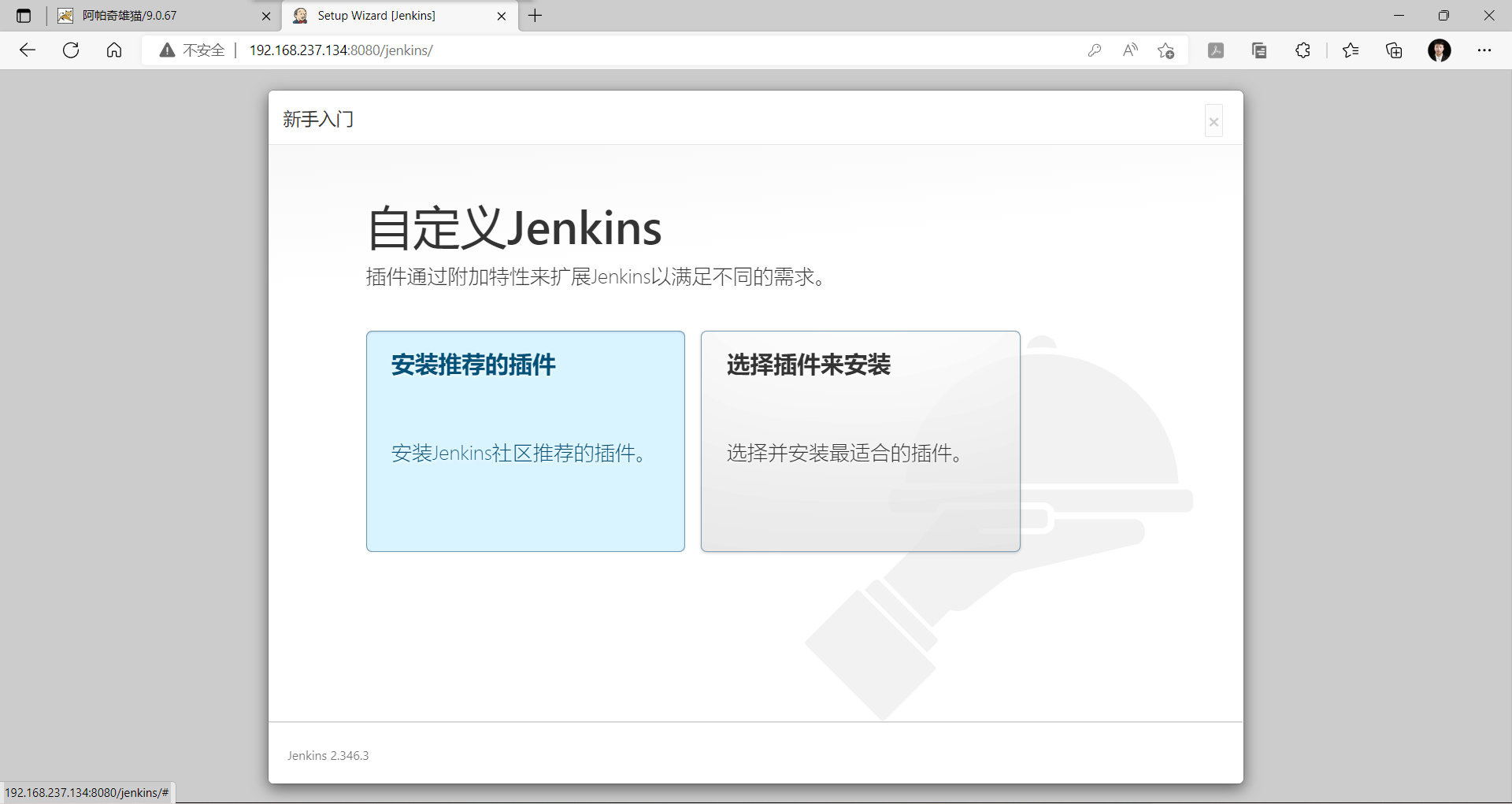
Task: Click the 新手入门 dialog title
Action: 318,119
